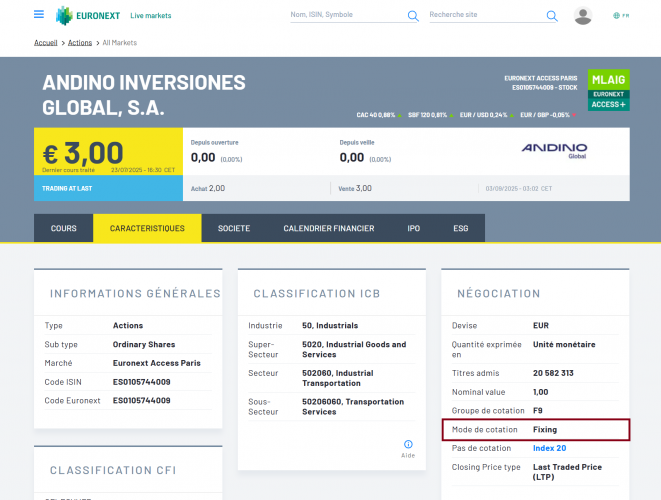The width and height of the screenshot is (661, 500).
Task: Click the Actions breadcrumb link
Action: [x=80, y=43]
